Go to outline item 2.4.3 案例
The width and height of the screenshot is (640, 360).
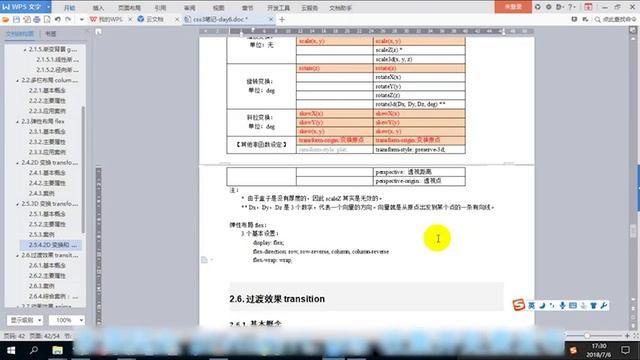41,193
